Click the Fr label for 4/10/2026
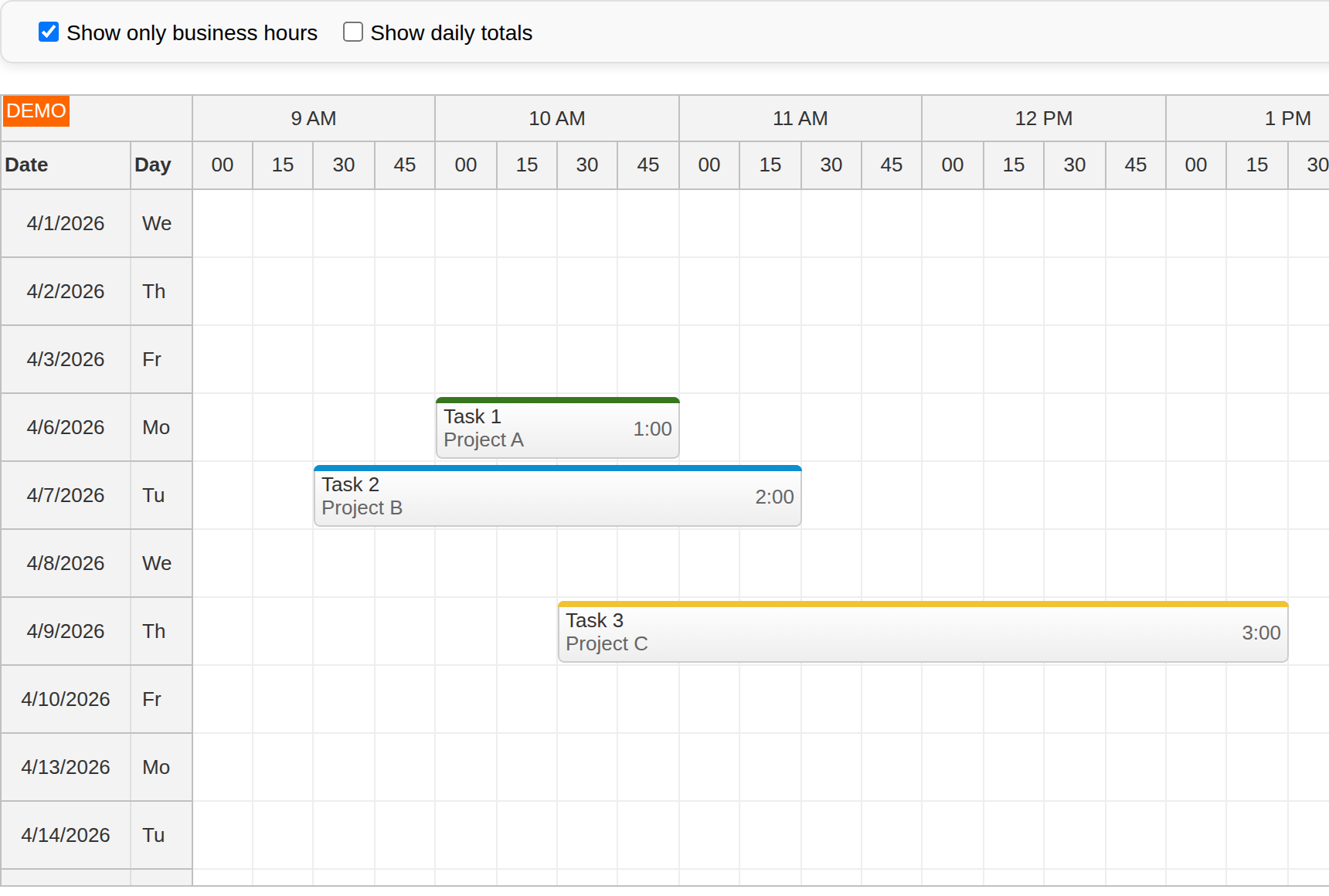Image resolution: width=1329 pixels, height=896 pixels. click(x=151, y=699)
